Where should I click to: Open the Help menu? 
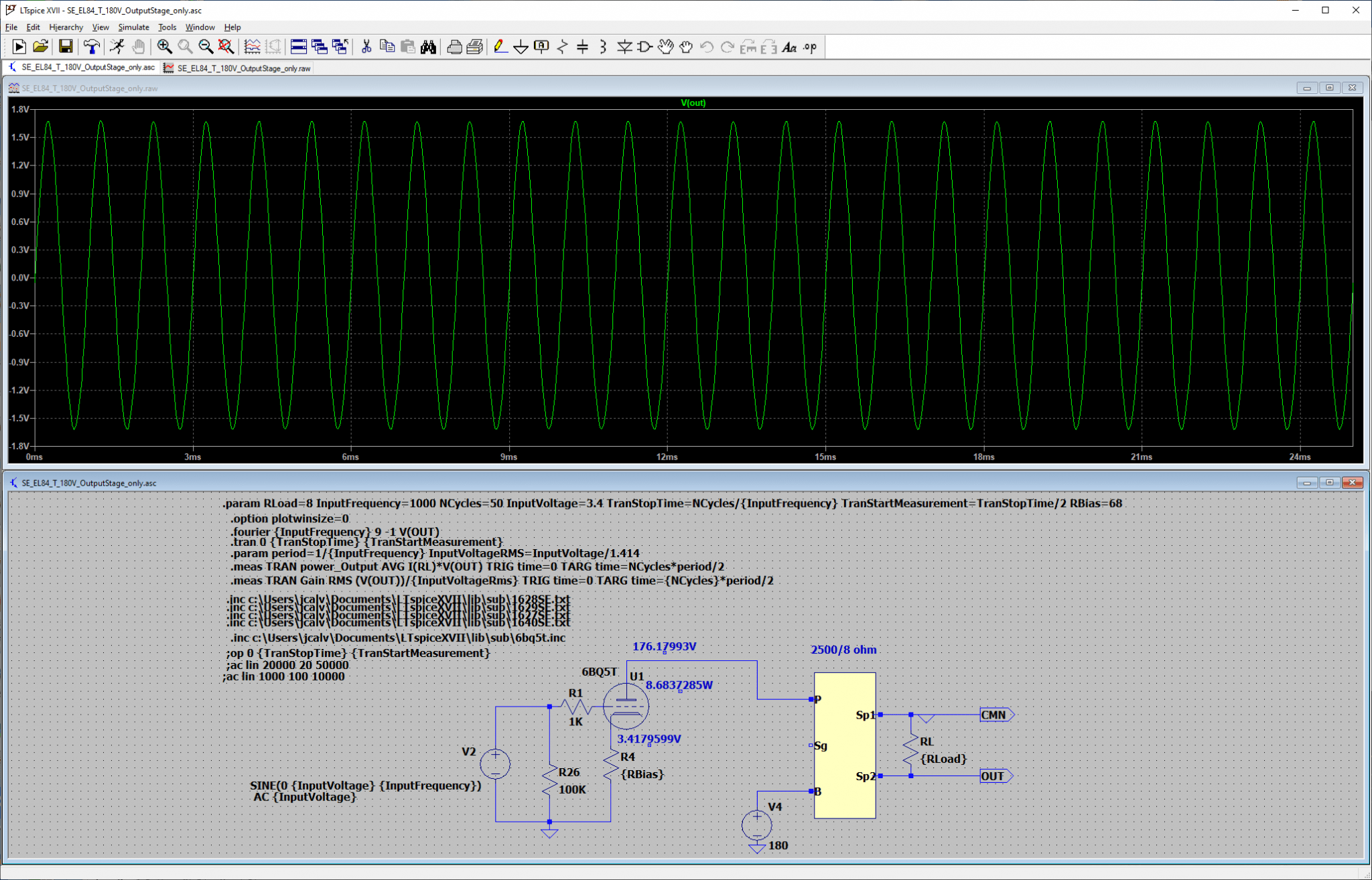[232, 27]
